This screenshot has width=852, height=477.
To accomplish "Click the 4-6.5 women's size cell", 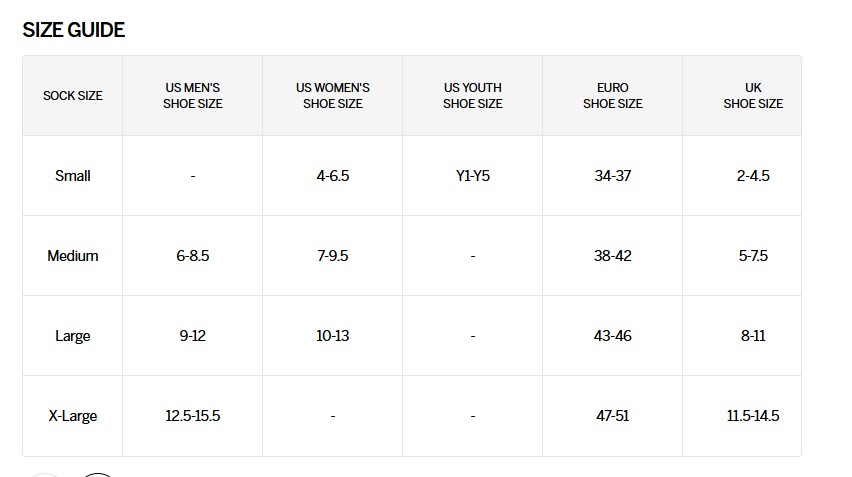I will coord(333,176).
